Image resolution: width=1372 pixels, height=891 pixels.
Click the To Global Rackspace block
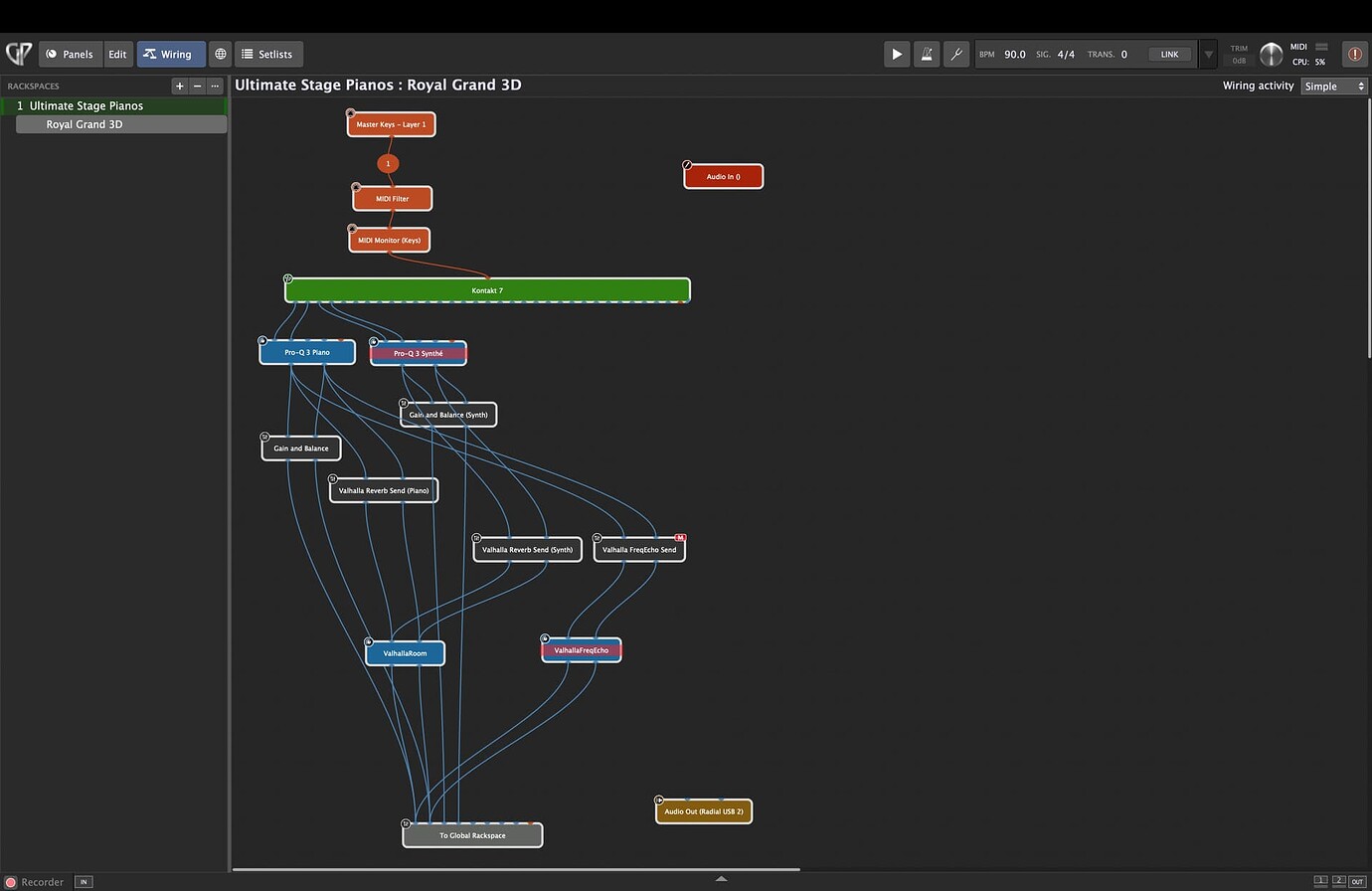(x=472, y=835)
